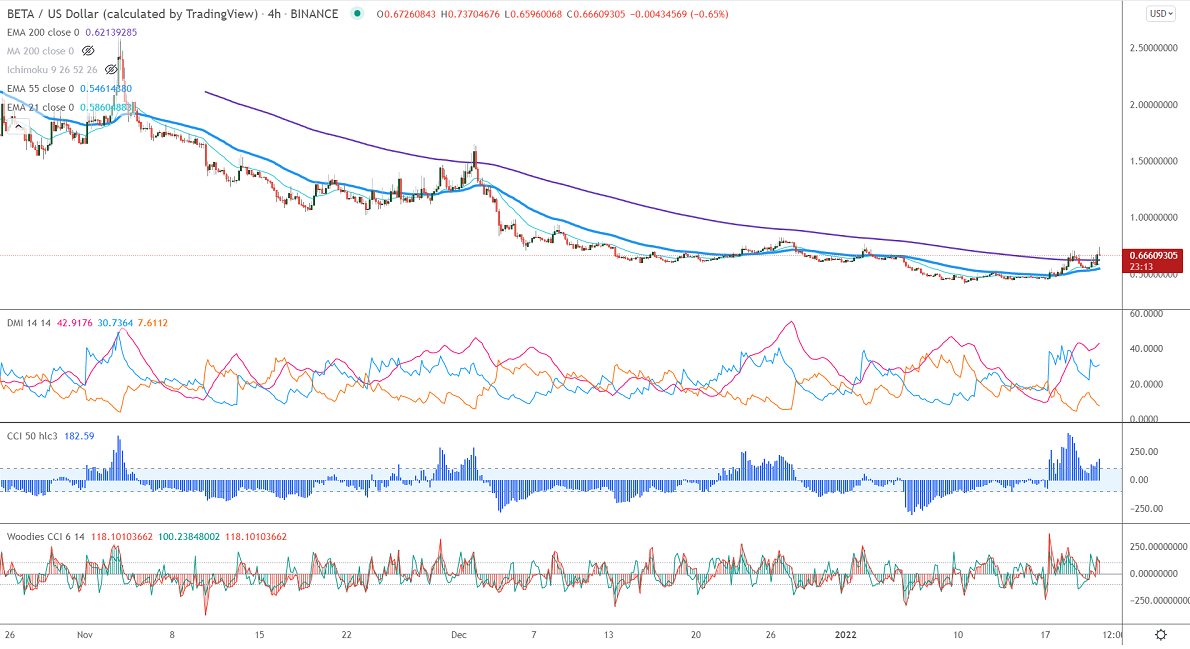1190x649 pixels.
Task: Click the 17 date label on time axis
Action: pos(1045,635)
